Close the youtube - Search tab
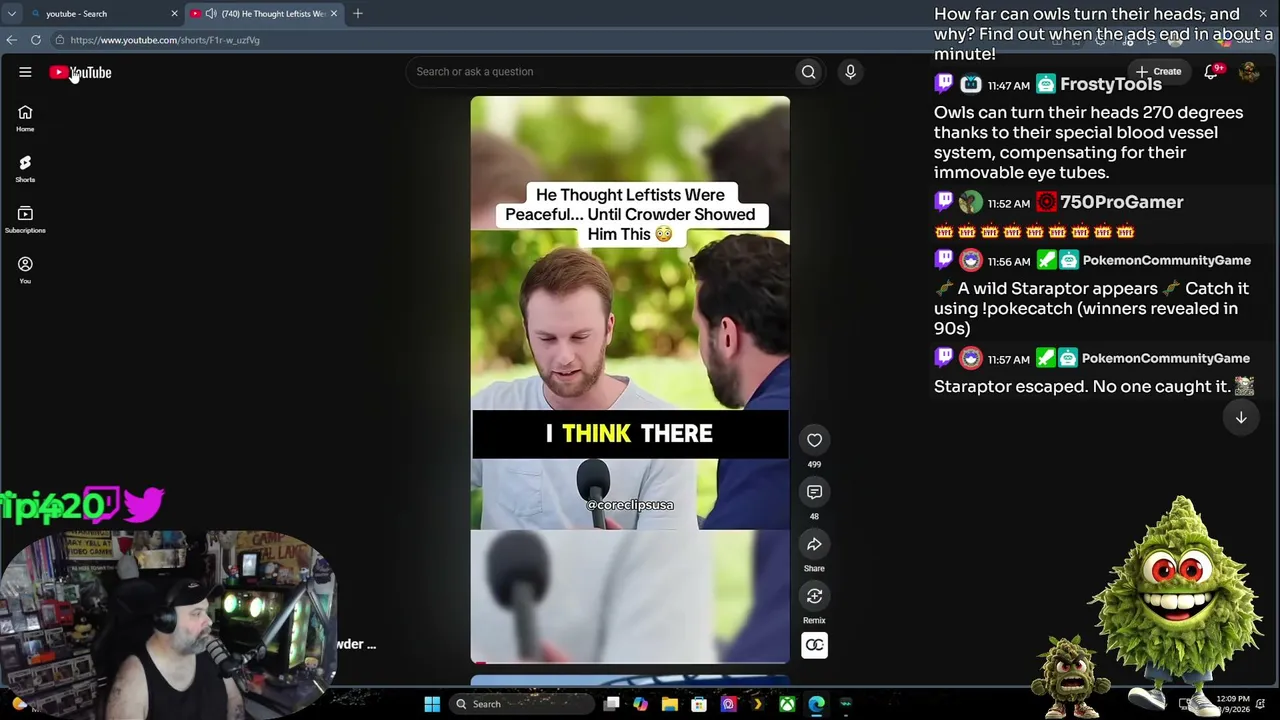The height and width of the screenshot is (720, 1280). pyautogui.click(x=174, y=14)
